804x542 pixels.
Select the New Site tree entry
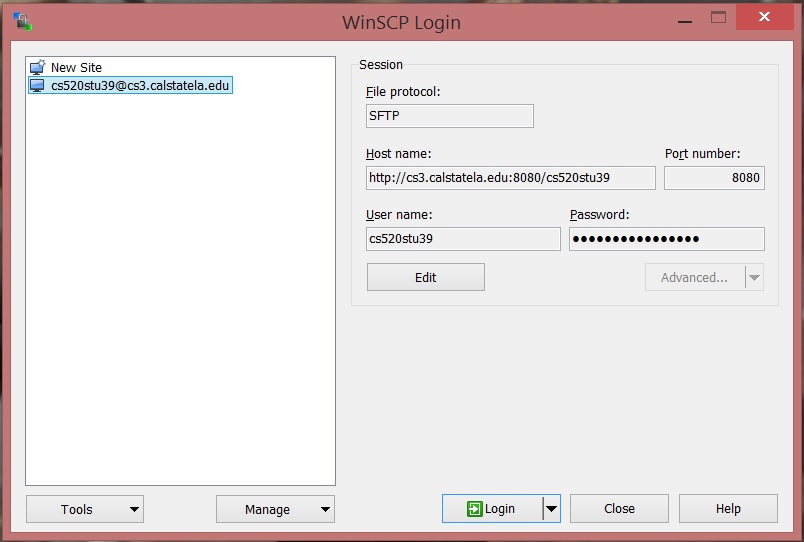(76, 68)
